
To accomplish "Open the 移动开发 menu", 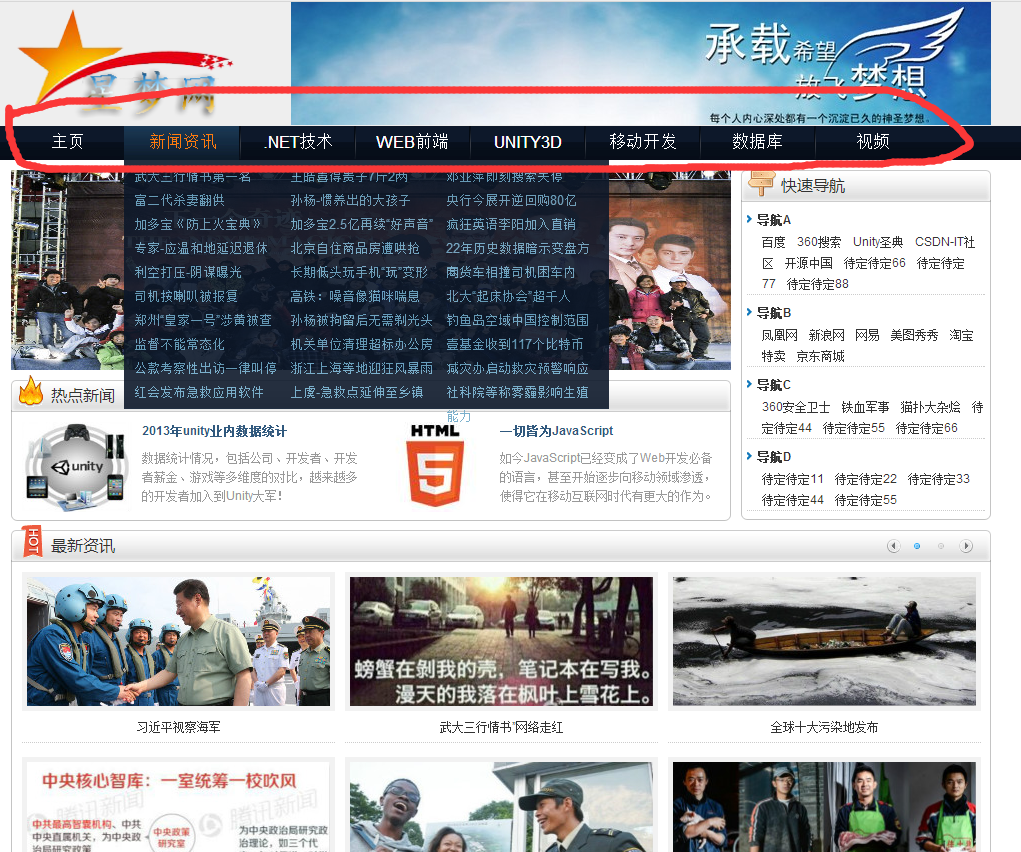I will point(643,141).
